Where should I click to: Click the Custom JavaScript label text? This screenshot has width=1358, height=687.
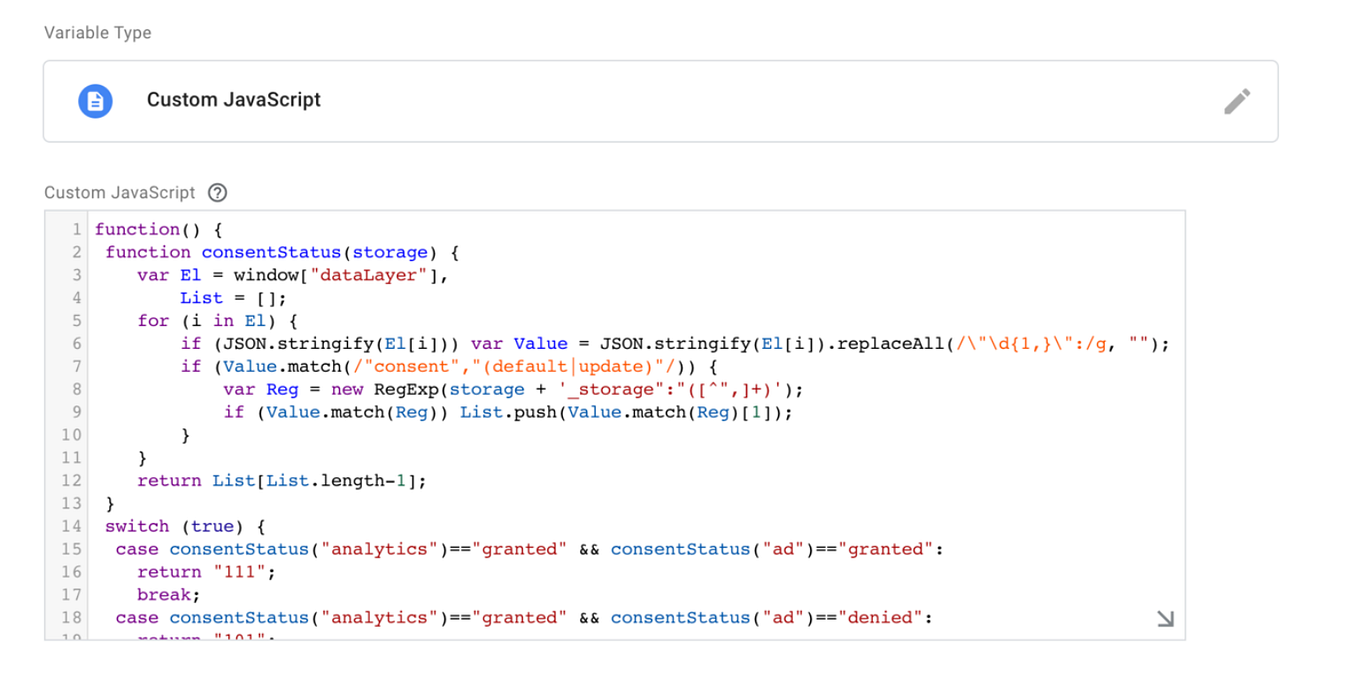tap(233, 100)
